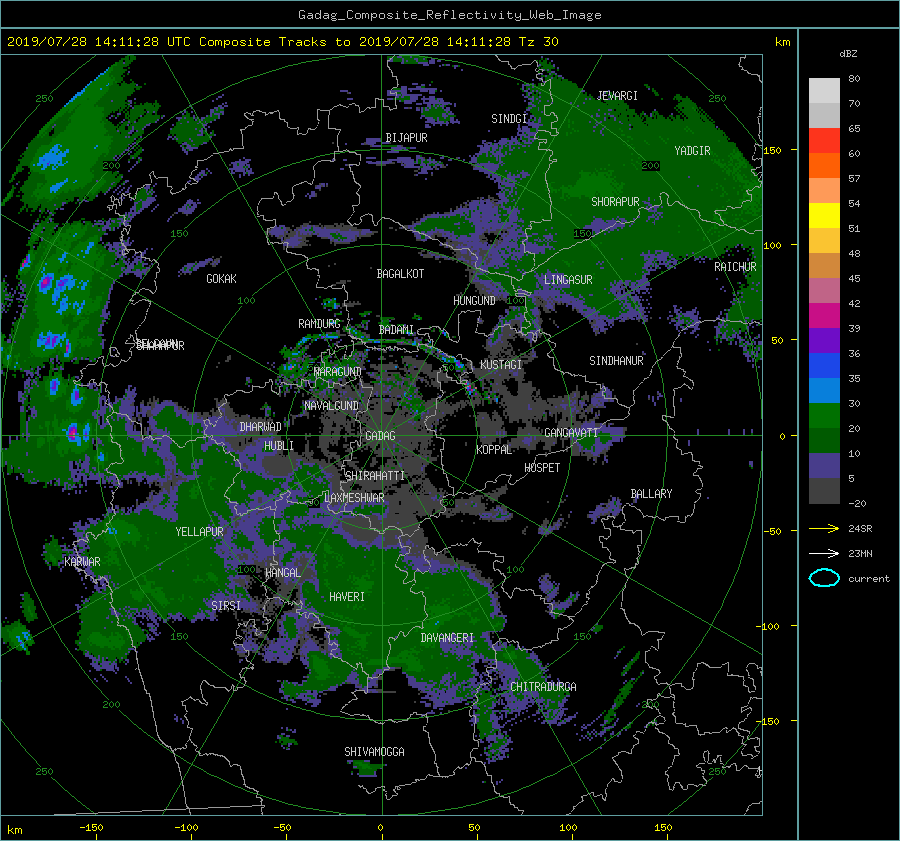Click the YELLAPUR label
900x841 pixels.
click(199, 532)
